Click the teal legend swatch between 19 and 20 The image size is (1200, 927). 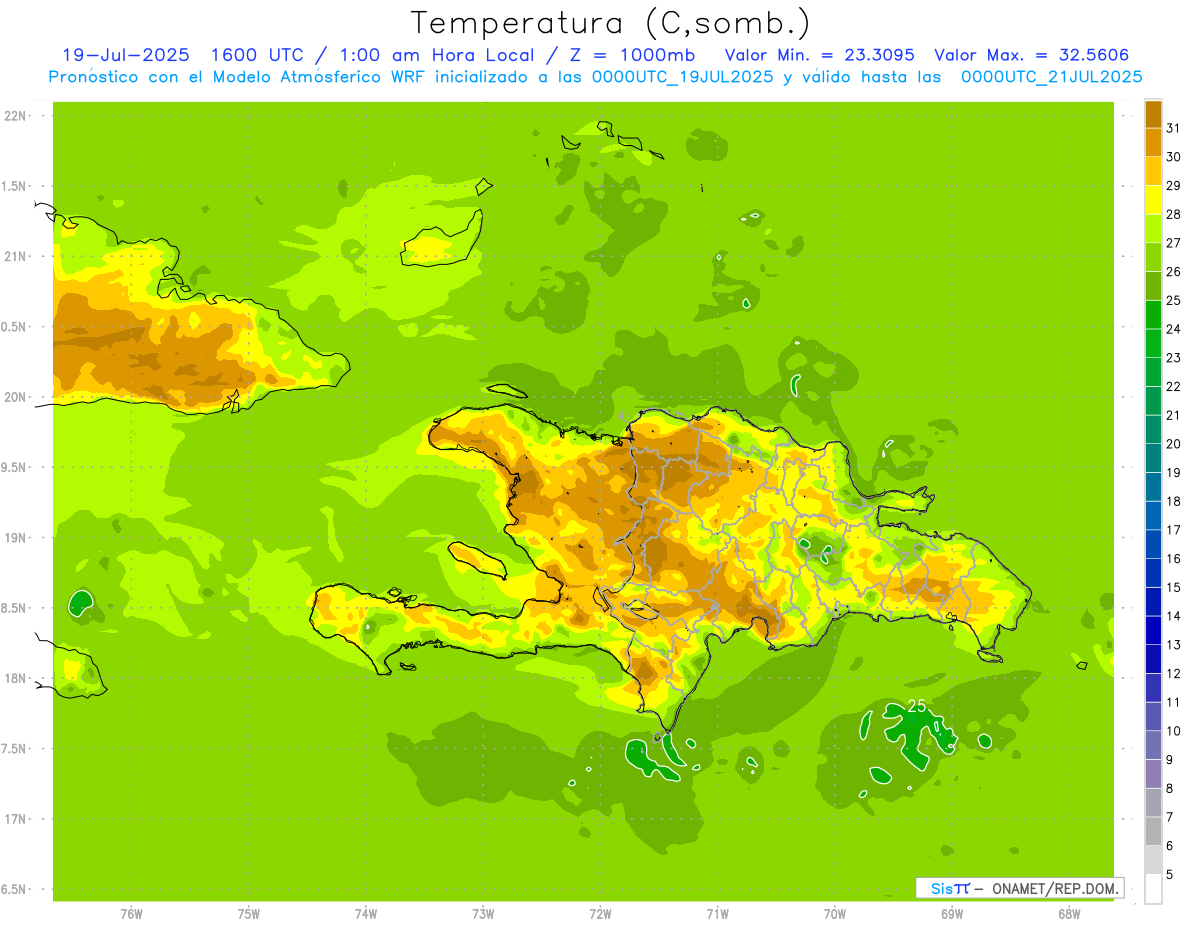[1153, 458]
